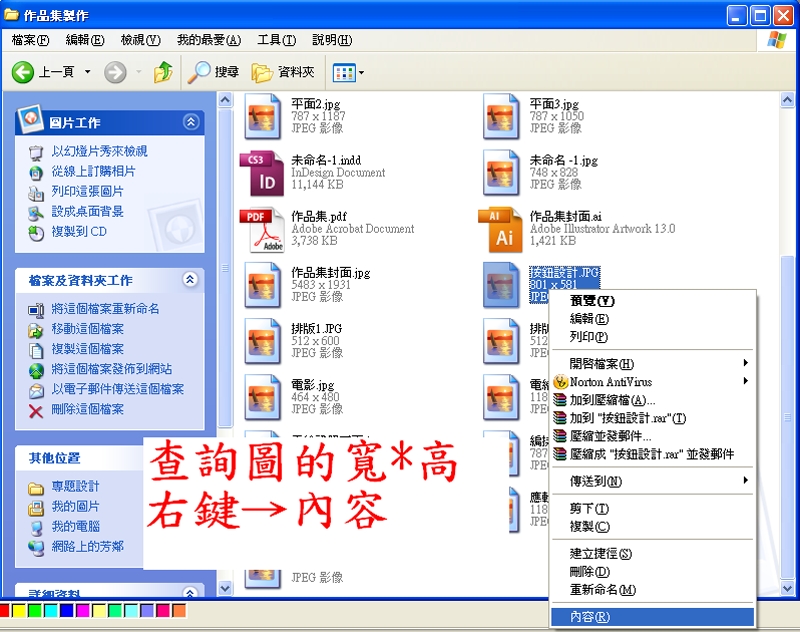Collapse the 圖片工作 panel section
Image resolution: width=800 pixels, height=632 pixels.
[191, 122]
